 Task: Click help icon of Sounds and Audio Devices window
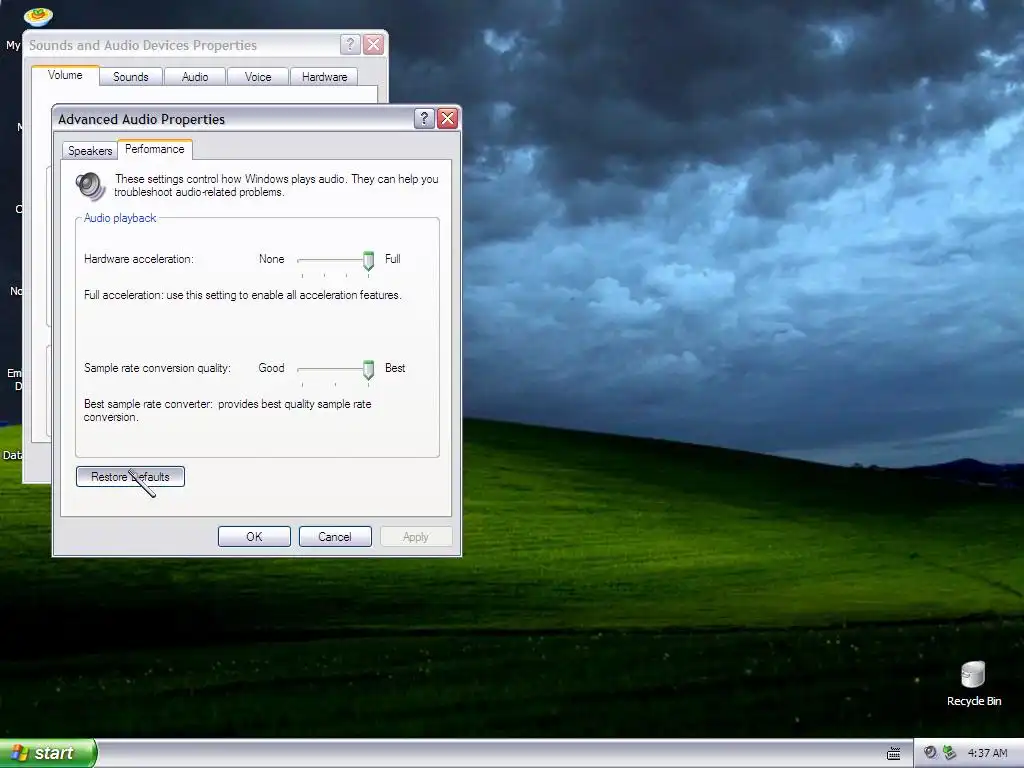pyautogui.click(x=350, y=44)
